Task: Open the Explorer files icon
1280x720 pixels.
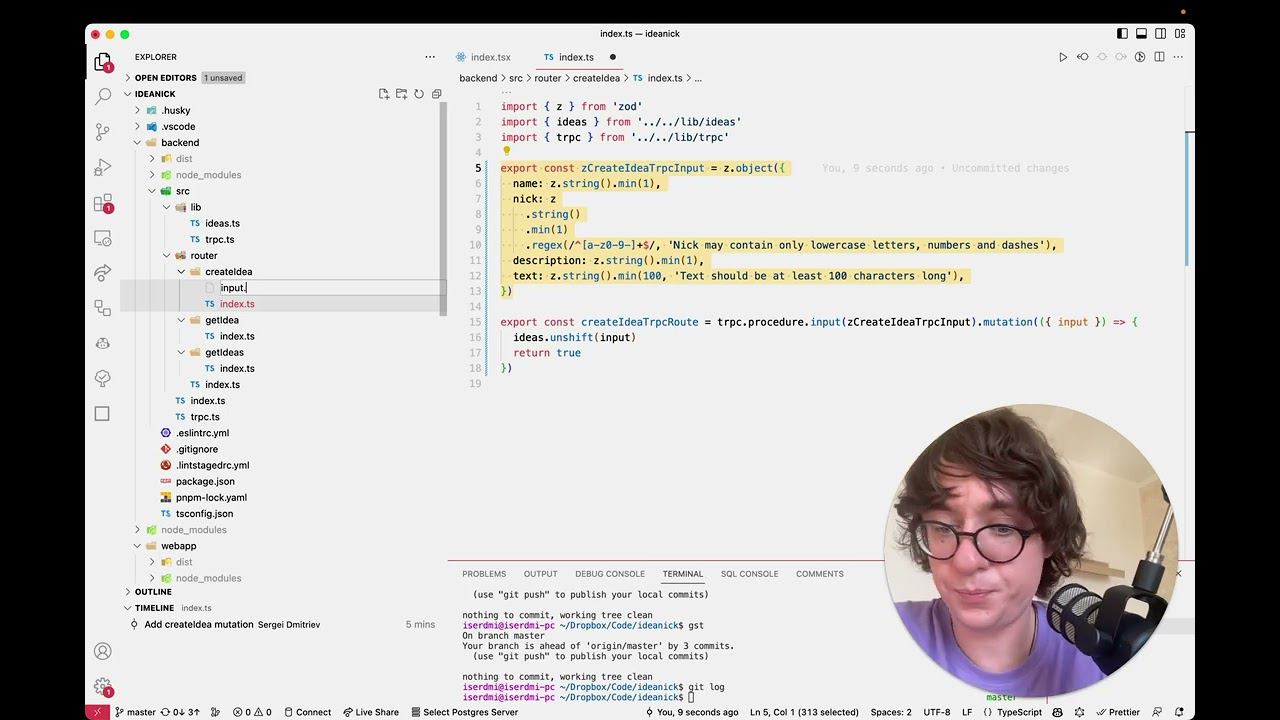Action: click(103, 62)
